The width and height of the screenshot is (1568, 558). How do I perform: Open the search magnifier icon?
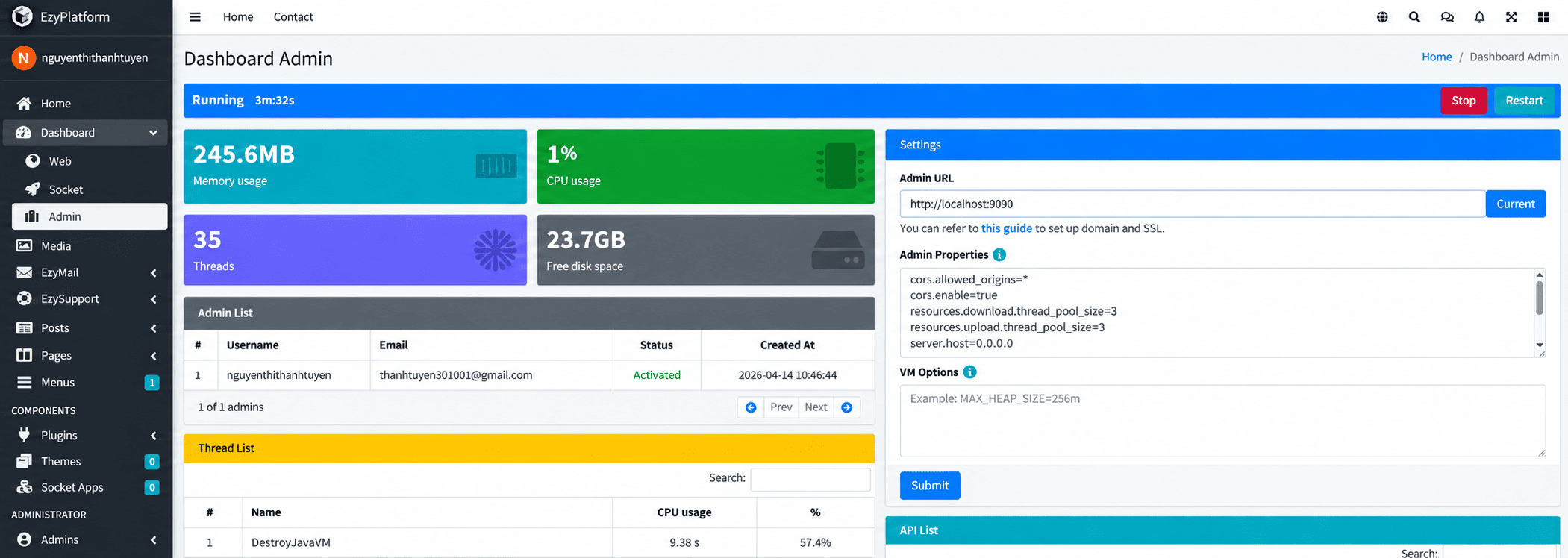coord(1414,17)
